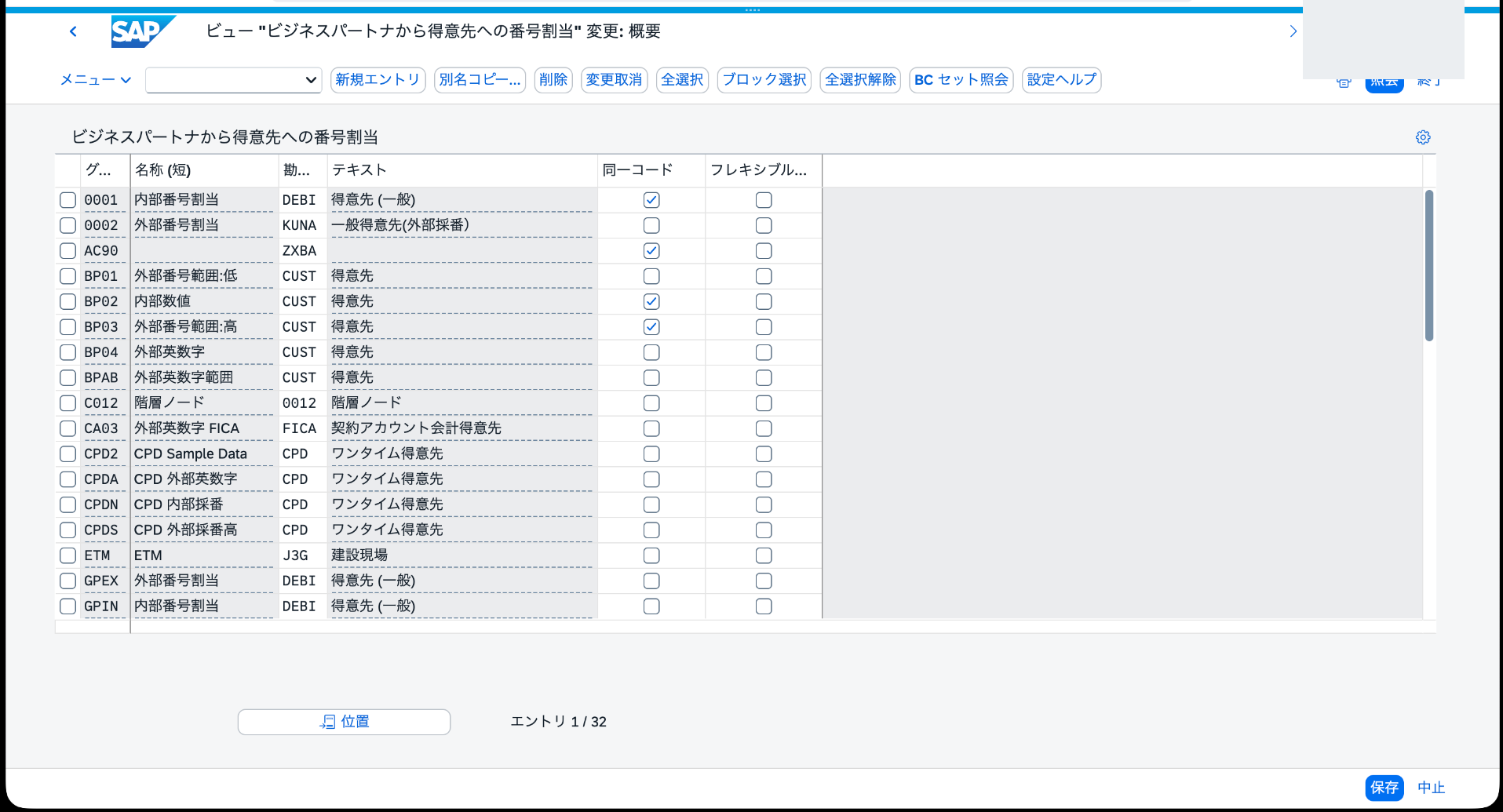This screenshot has height=812, width=1503.
Task: Open the command field dropdown
Action: click(311, 79)
